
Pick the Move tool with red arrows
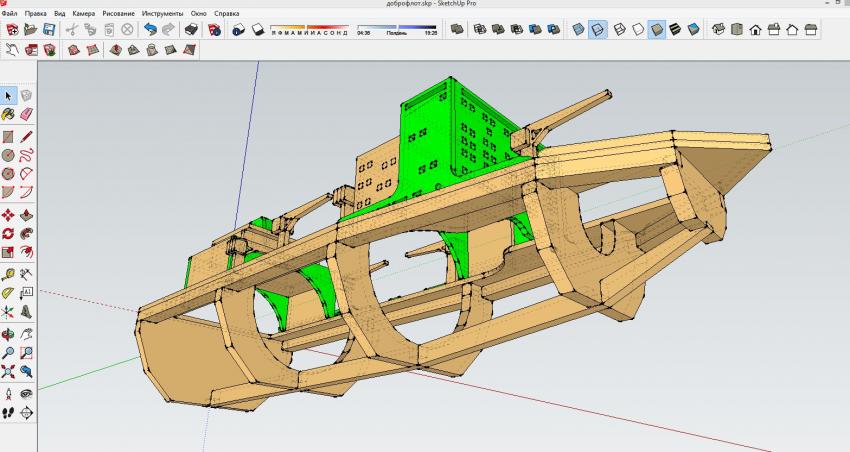point(8,215)
